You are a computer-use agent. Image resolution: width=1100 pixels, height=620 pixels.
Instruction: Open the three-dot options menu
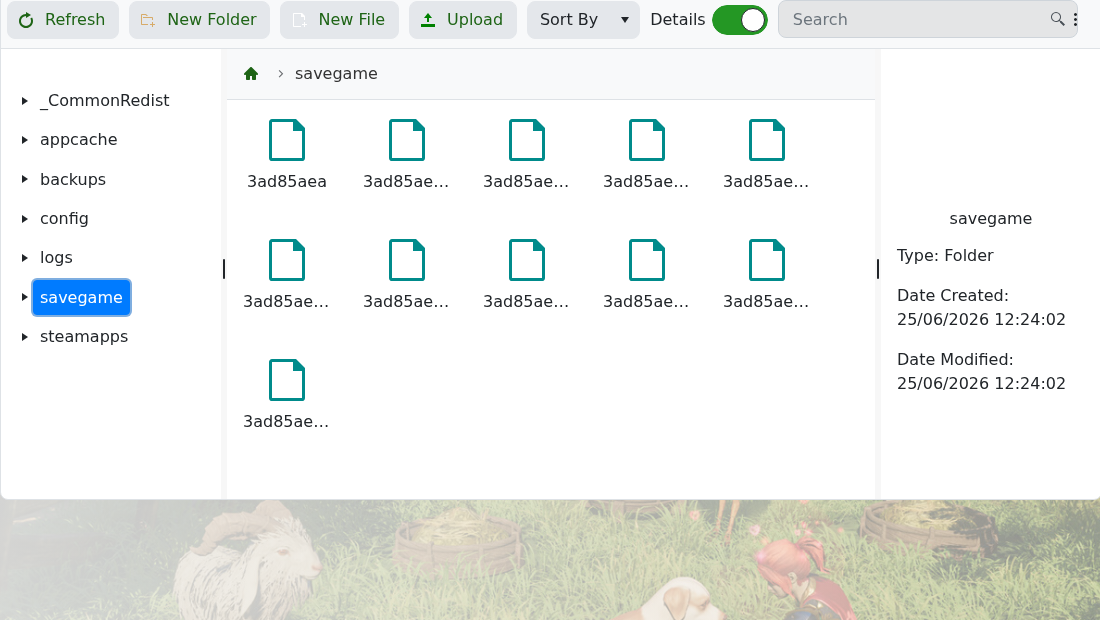(x=1075, y=20)
